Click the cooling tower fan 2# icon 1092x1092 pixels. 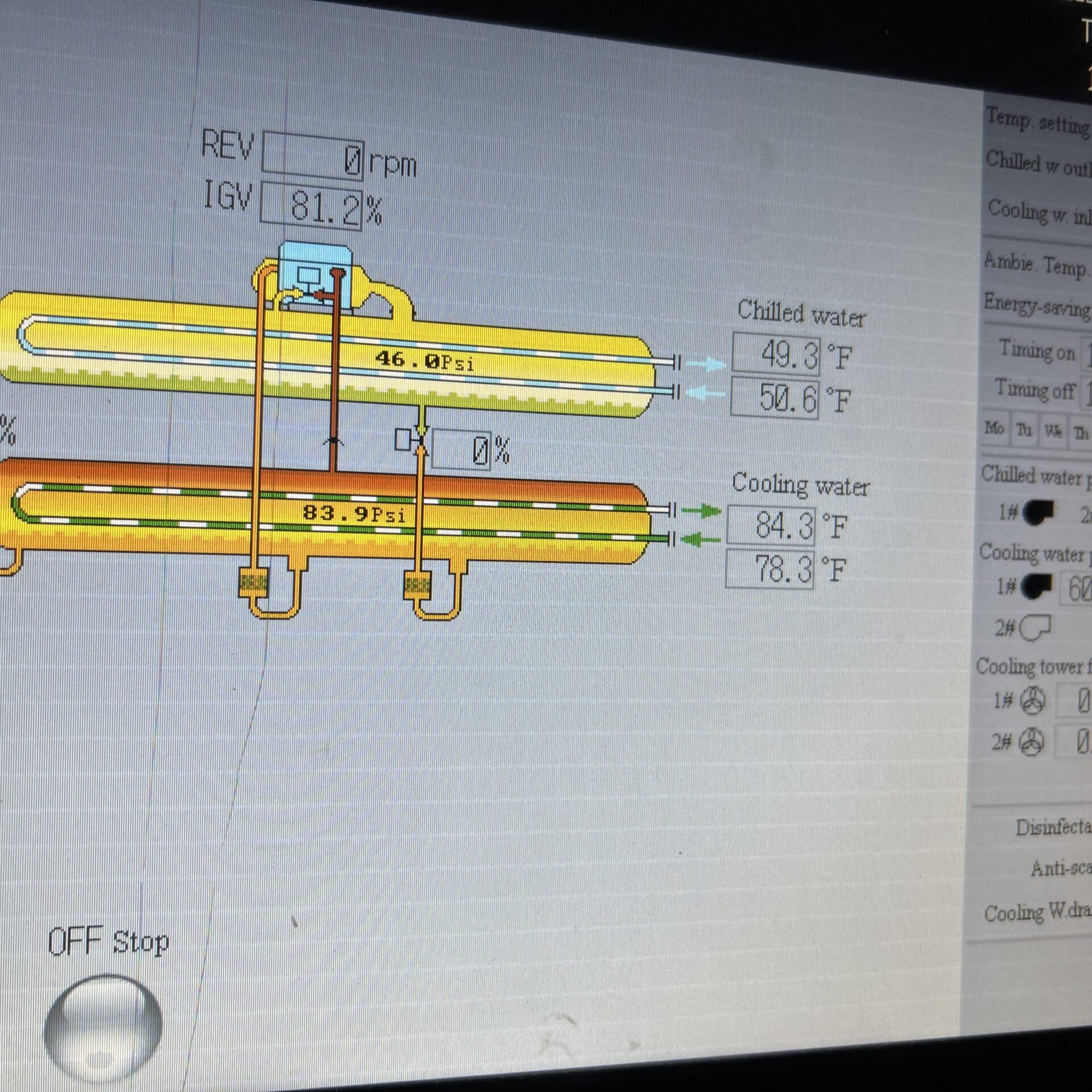1031,743
